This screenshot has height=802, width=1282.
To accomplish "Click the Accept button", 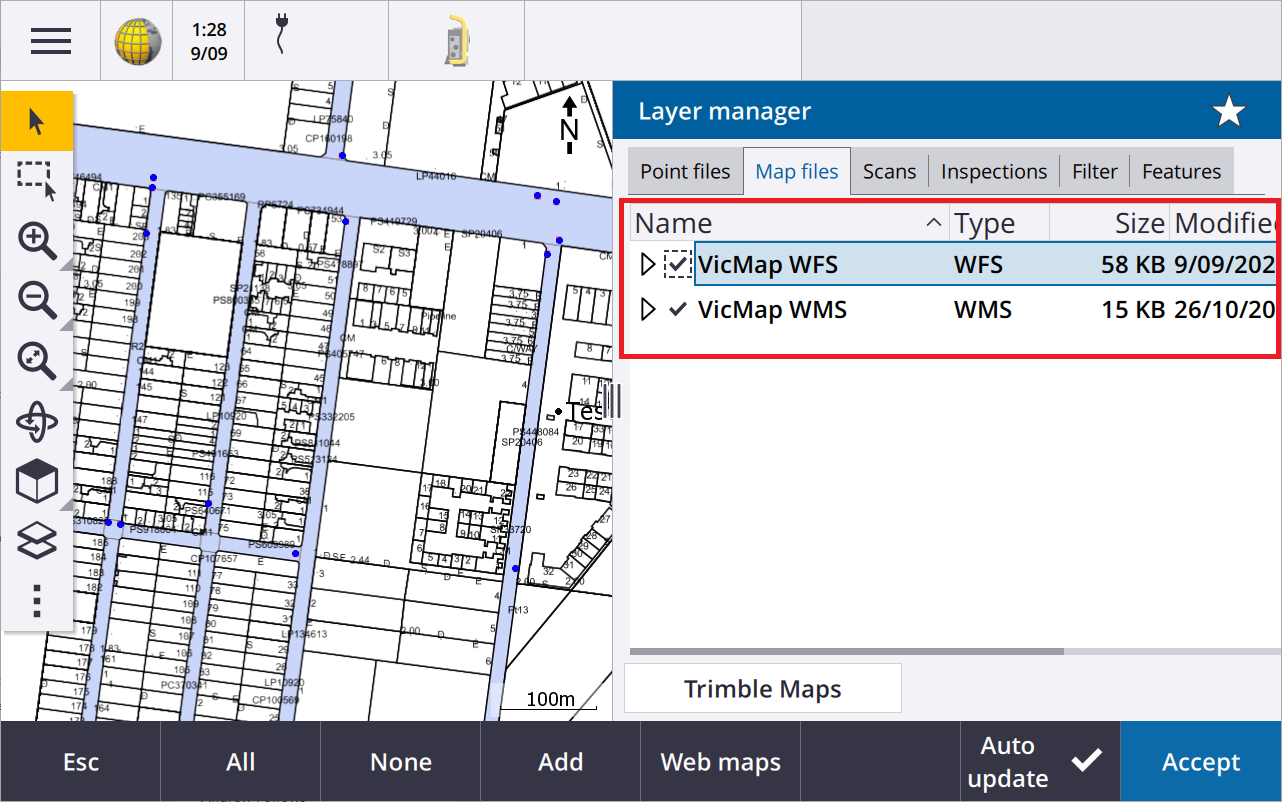I will point(1201,762).
